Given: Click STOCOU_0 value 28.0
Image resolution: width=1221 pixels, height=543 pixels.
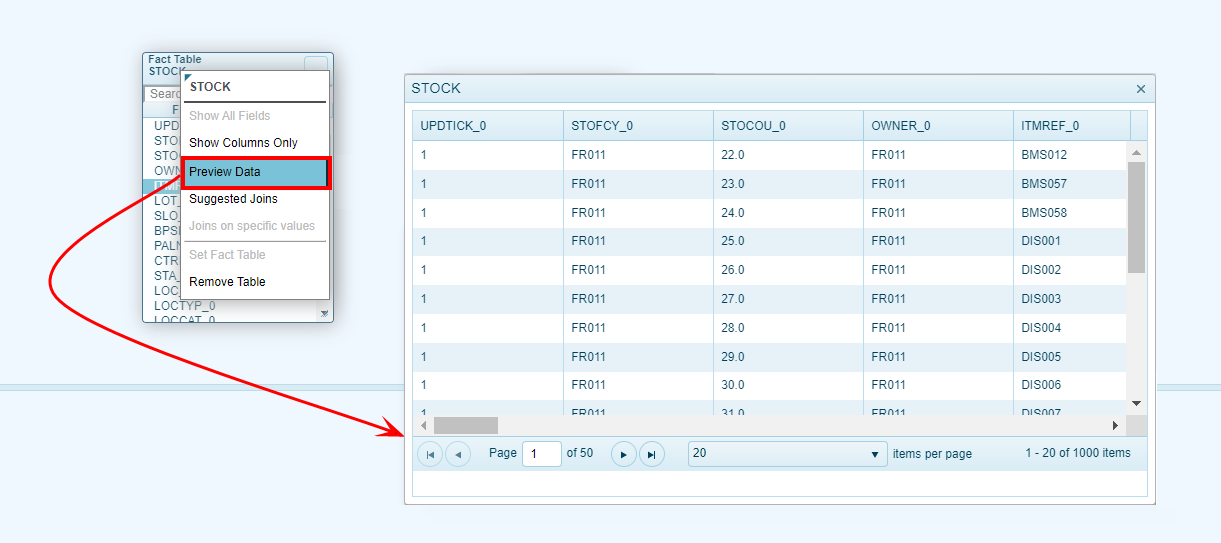Looking at the screenshot, I should (x=788, y=328).
